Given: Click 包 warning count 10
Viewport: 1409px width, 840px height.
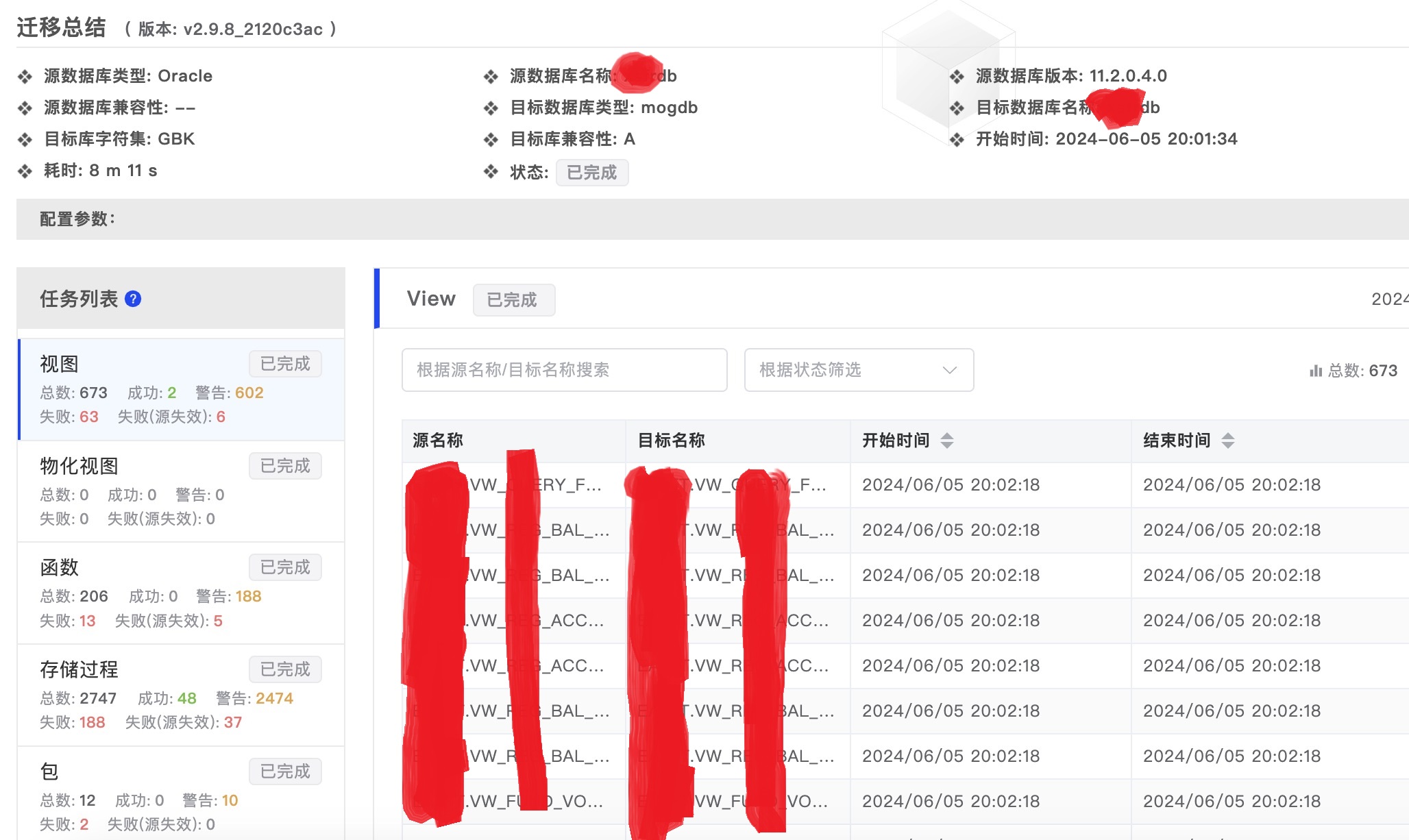Looking at the screenshot, I should pos(230,800).
